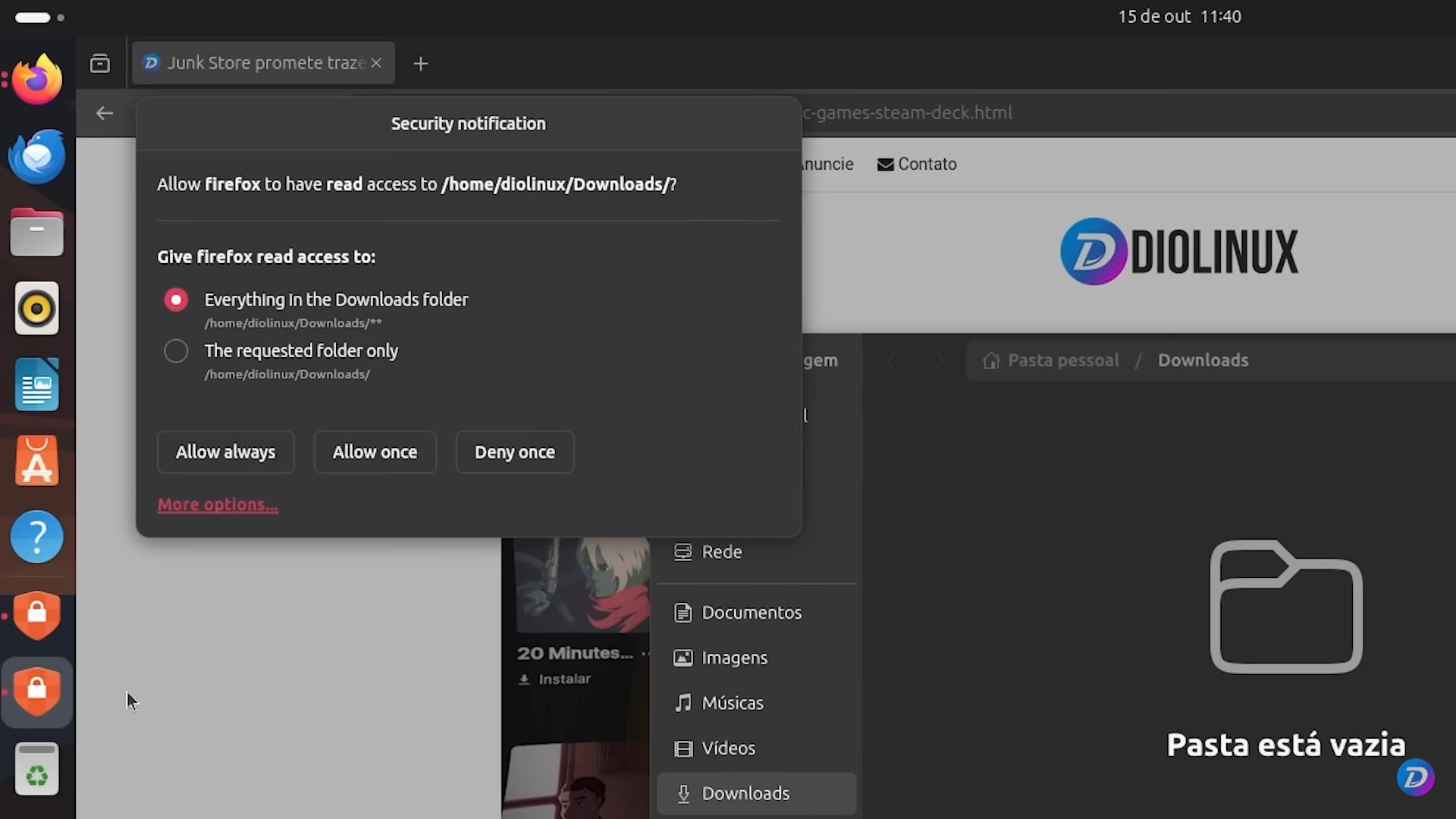Open the "More options..." link
This screenshot has height=819, width=1456.
click(x=217, y=504)
